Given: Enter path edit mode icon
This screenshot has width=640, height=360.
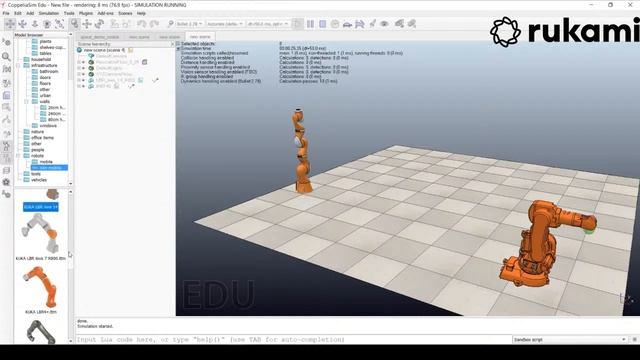Looking at the screenshot, I should (x=7, y=120).
